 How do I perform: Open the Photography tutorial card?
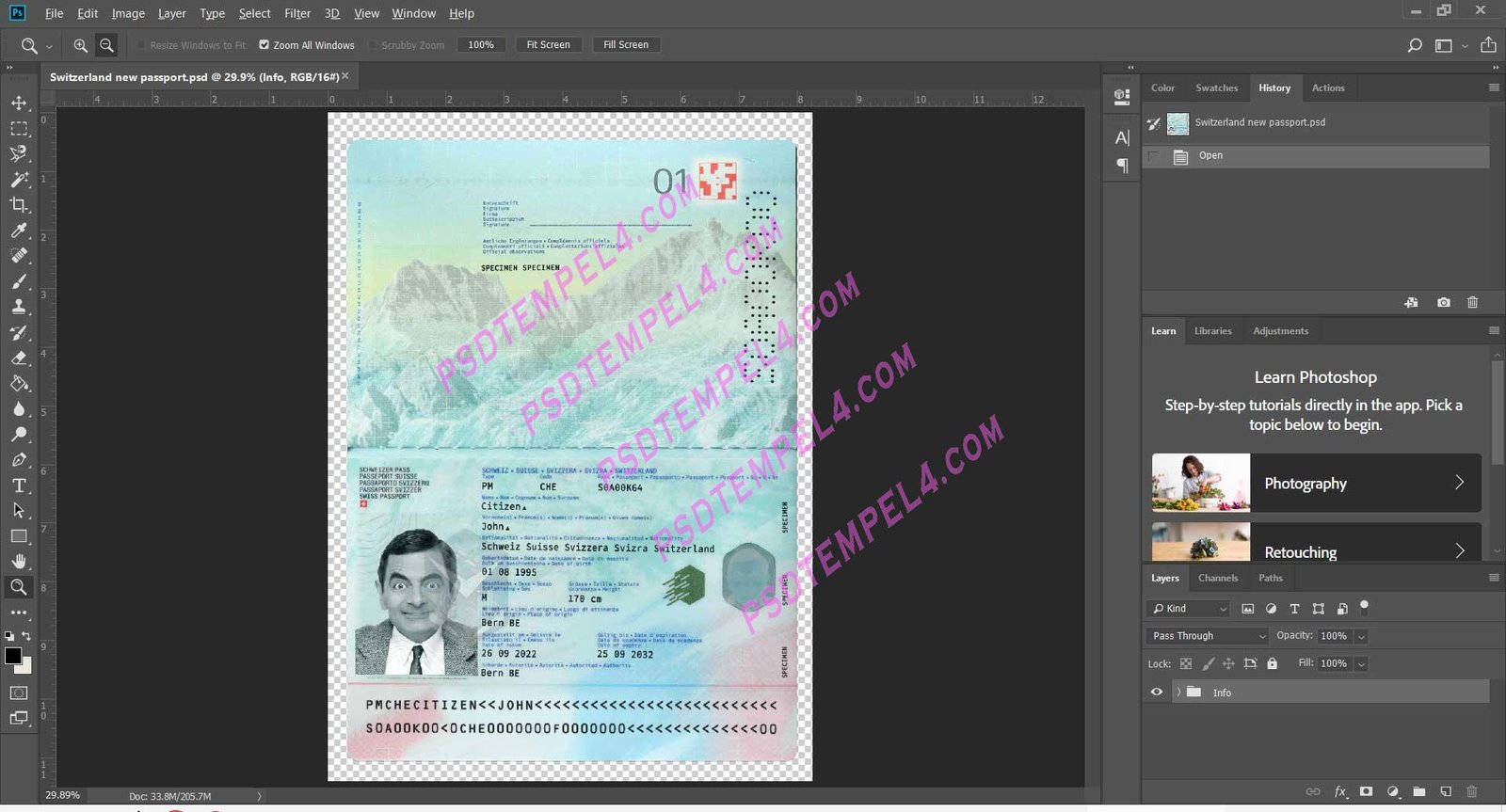(x=1316, y=483)
